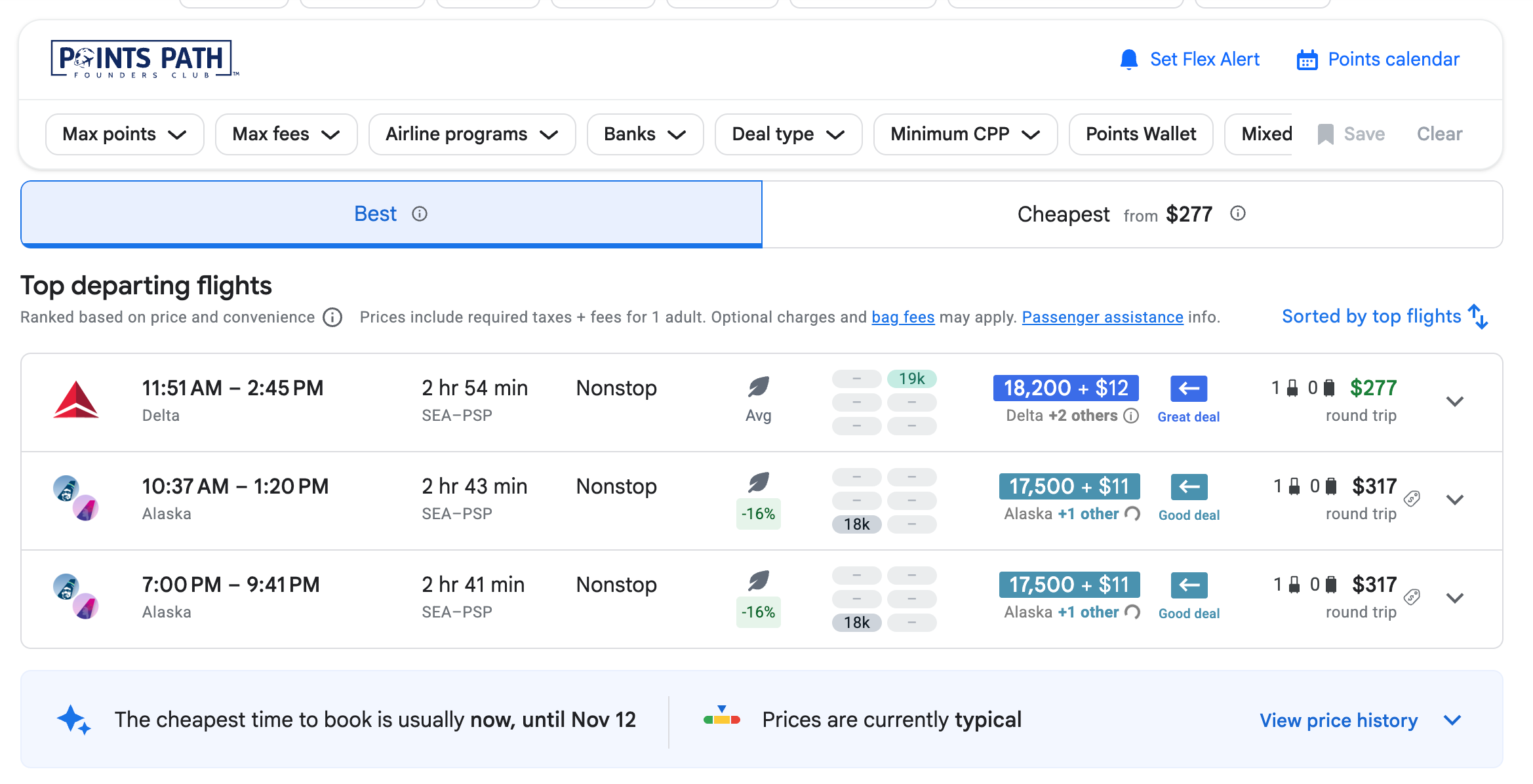
Task: Click 17,500 + $11 badge on 7:00 PM flight
Action: (1069, 585)
